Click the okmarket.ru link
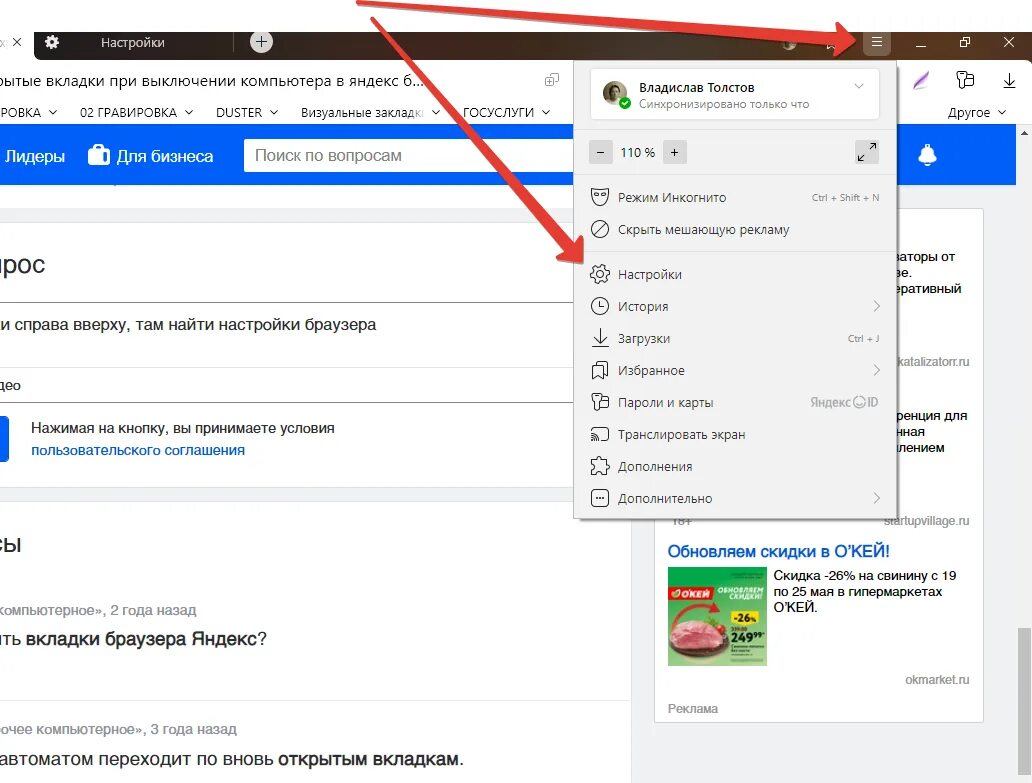The width and height of the screenshot is (1032, 783). pos(937,680)
